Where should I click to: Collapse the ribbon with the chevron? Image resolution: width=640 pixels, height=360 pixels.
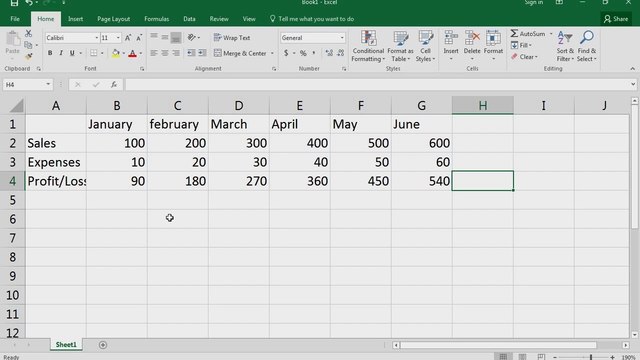tap(633, 69)
